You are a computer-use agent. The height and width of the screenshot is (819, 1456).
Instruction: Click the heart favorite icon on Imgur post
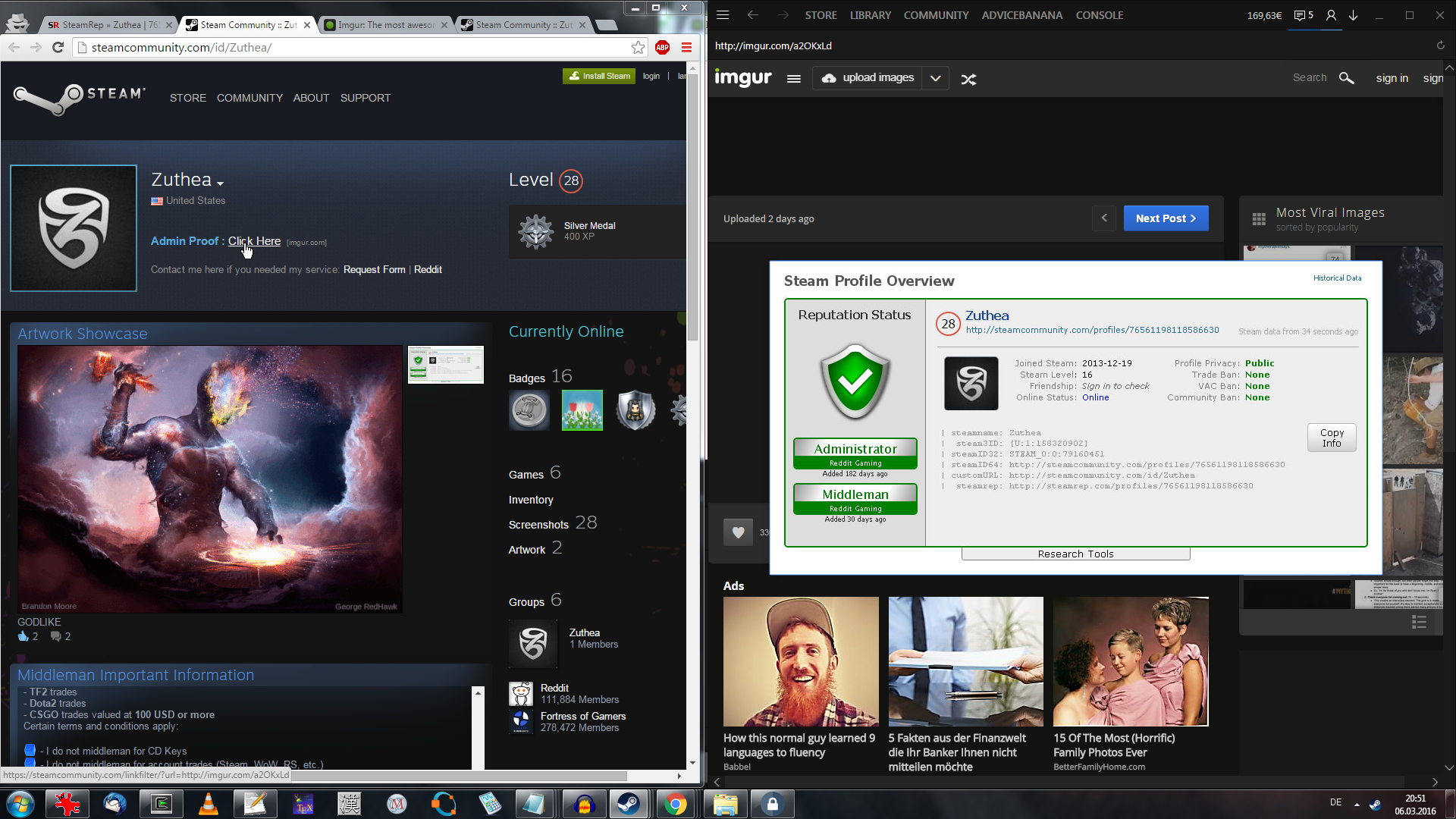[x=738, y=532]
